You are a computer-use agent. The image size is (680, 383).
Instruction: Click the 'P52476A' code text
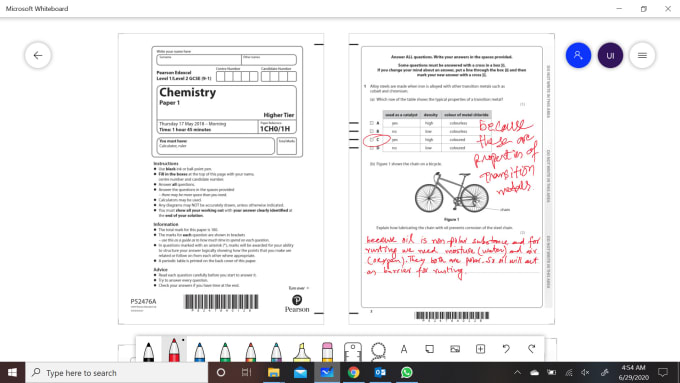143,301
